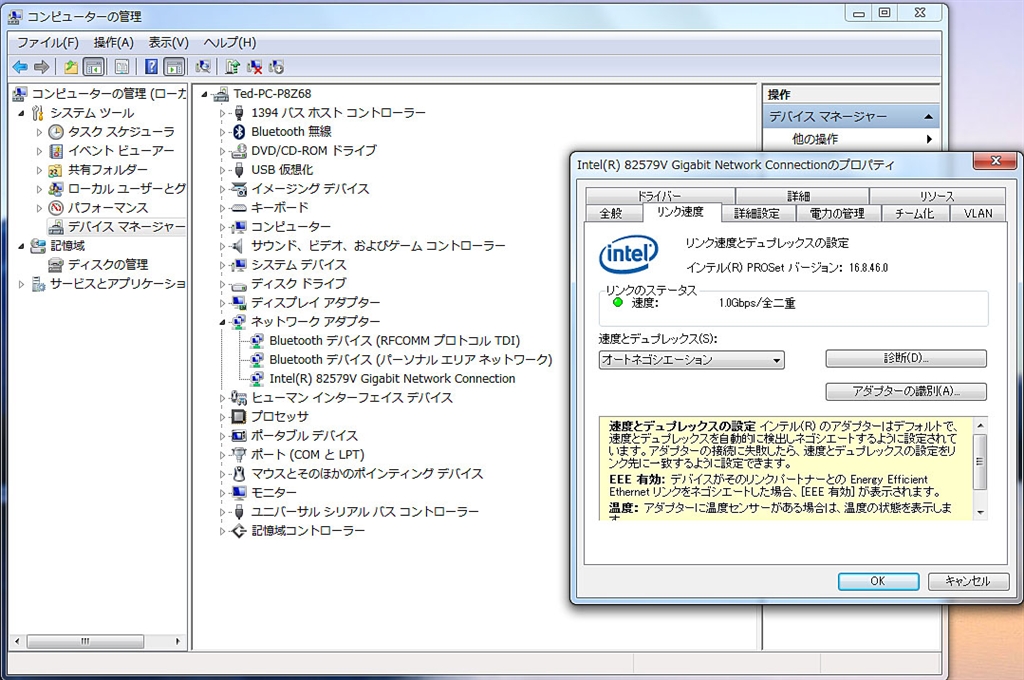Screen dimensions: 1024x680
Task: Click the blue Back arrow in the toolbar
Action: (x=20, y=67)
